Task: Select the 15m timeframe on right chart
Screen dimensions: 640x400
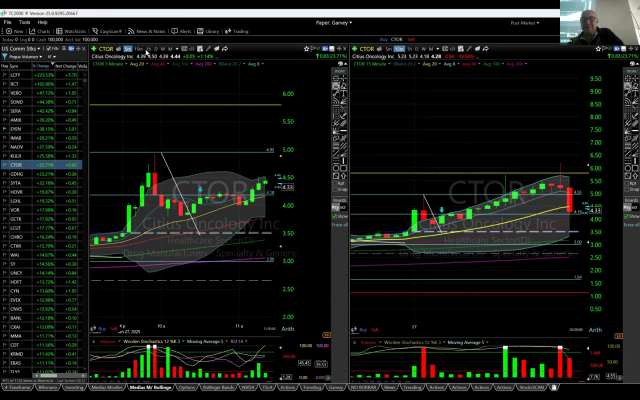Action: tap(399, 49)
